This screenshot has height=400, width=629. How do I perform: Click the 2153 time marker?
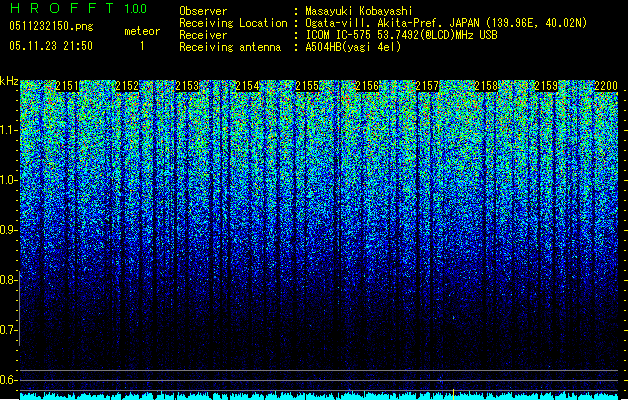coord(187,86)
